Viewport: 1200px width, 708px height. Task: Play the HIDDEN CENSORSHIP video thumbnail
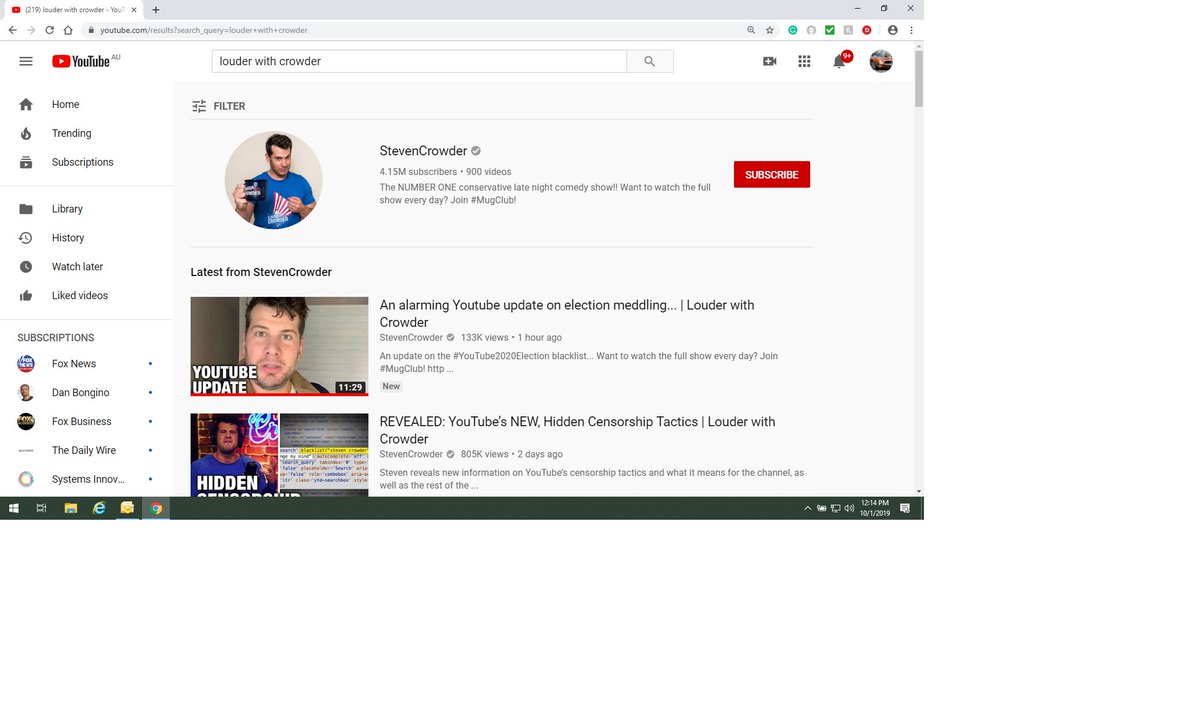coord(279,455)
